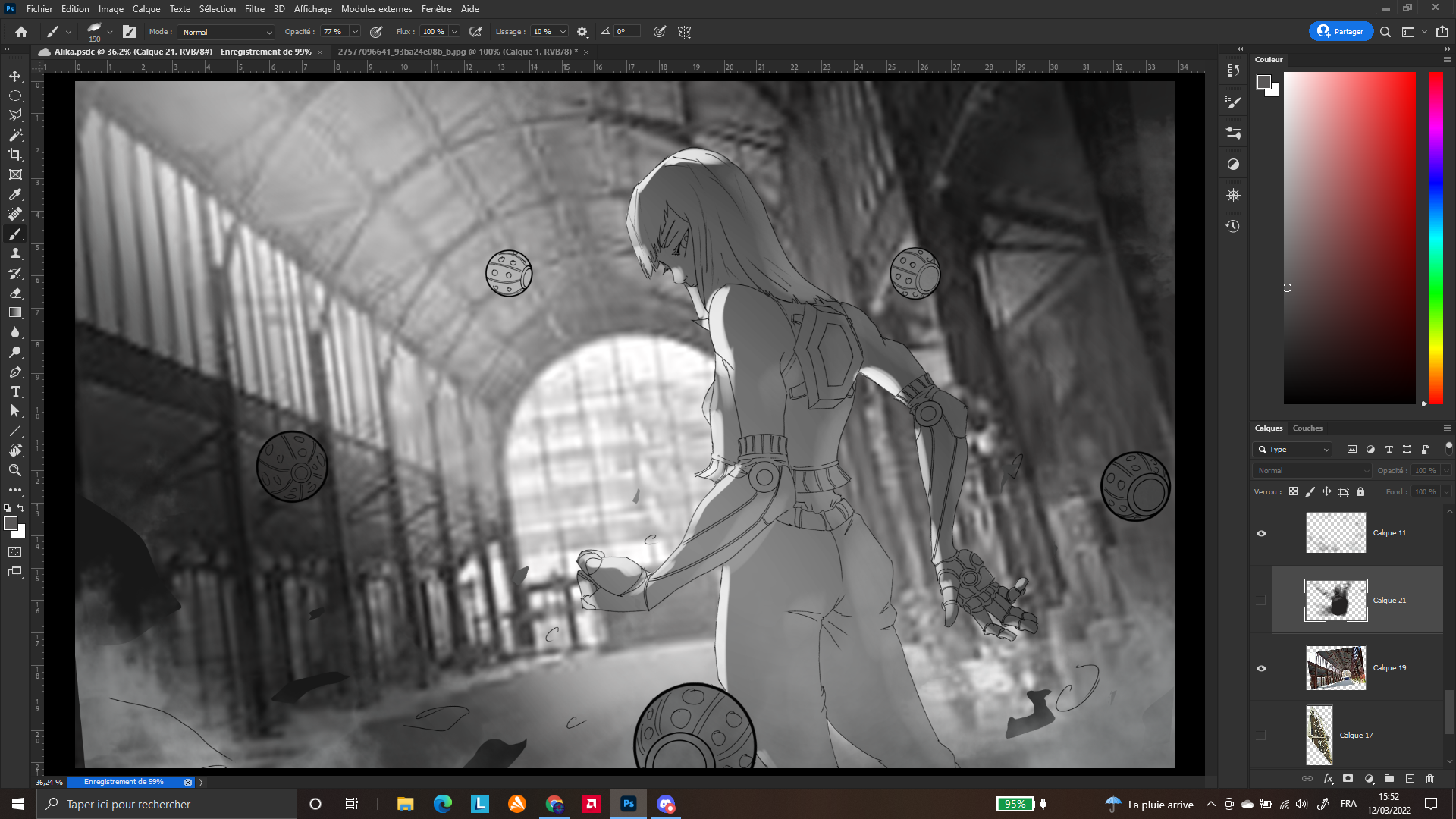
Task: Open the Filtre menu
Action: (254, 9)
